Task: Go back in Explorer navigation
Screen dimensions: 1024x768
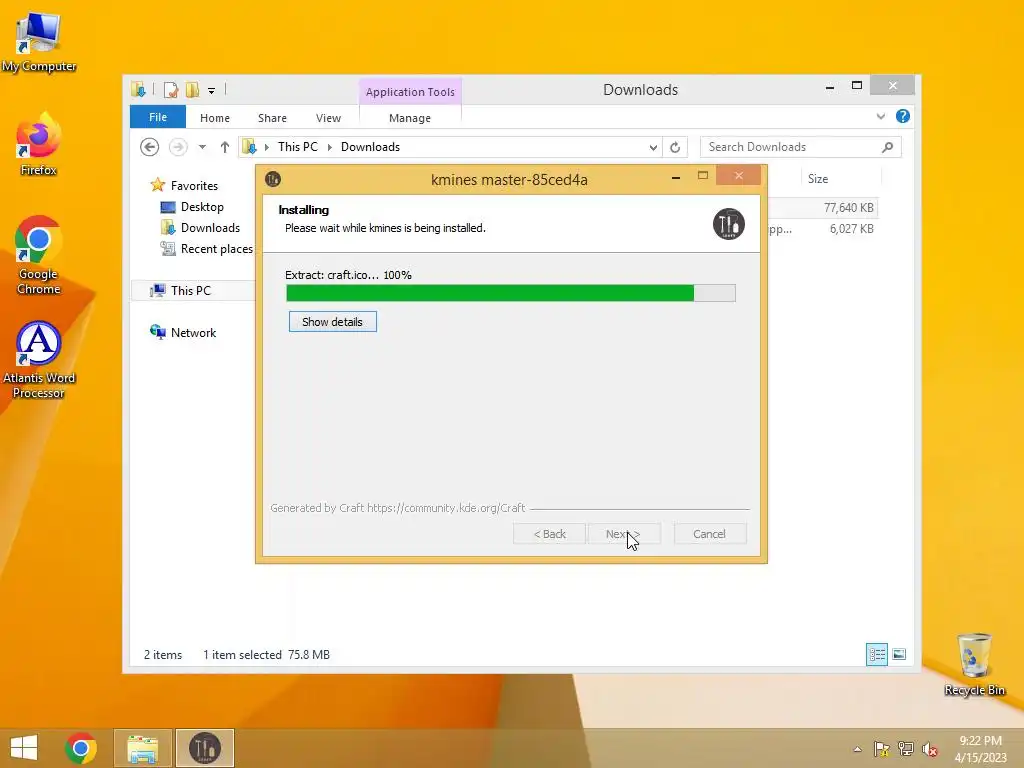Action: (x=150, y=147)
